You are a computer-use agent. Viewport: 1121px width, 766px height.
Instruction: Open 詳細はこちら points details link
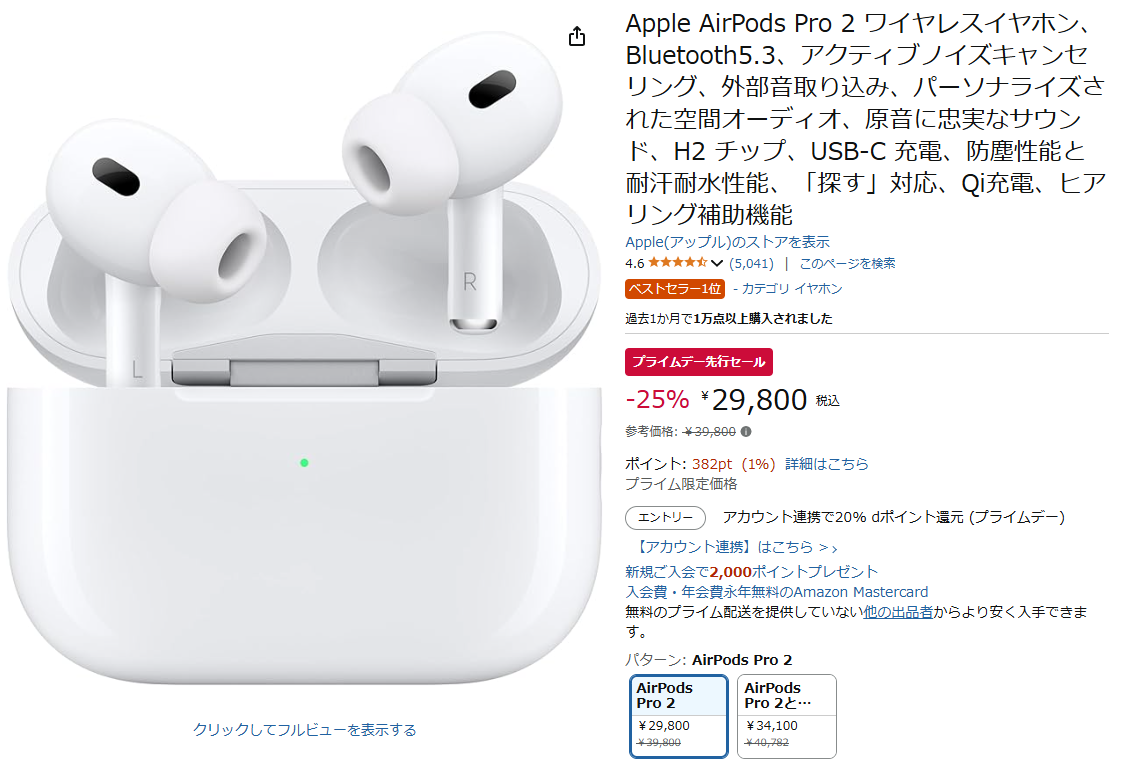pos(826,463)
